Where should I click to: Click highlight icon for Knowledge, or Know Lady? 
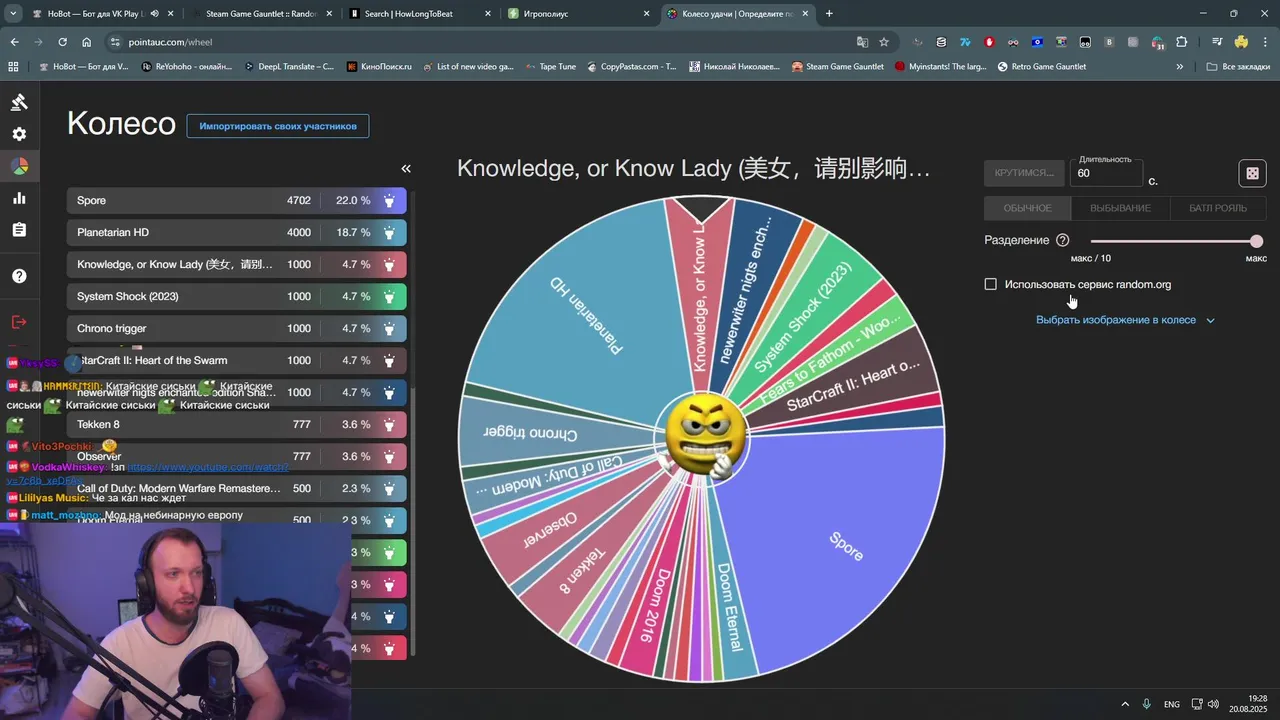click(389, 264)
